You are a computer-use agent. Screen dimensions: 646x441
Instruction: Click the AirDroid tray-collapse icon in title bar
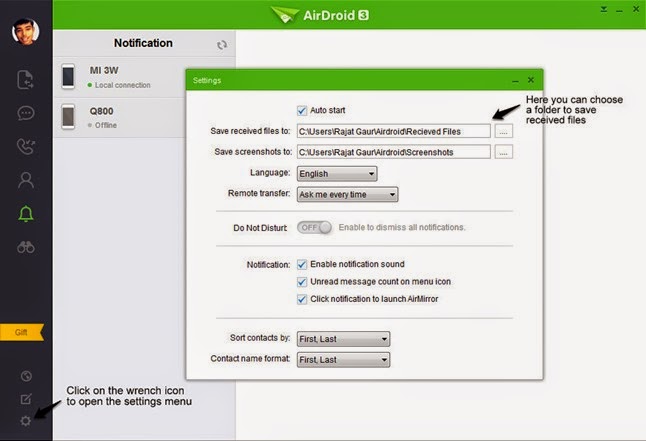(604, 9)
